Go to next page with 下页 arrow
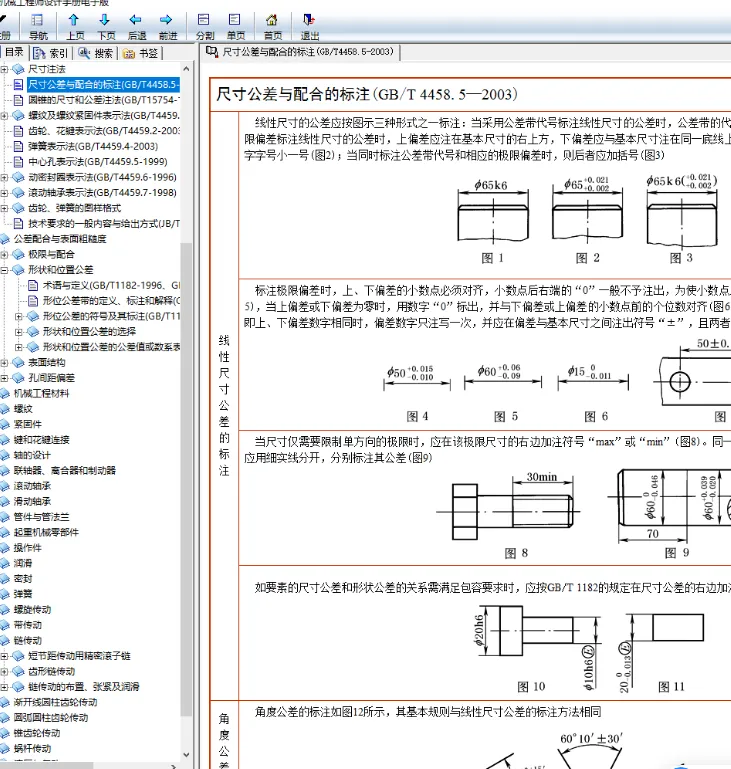This screenshot has height=769, width=731. (105, 20)
